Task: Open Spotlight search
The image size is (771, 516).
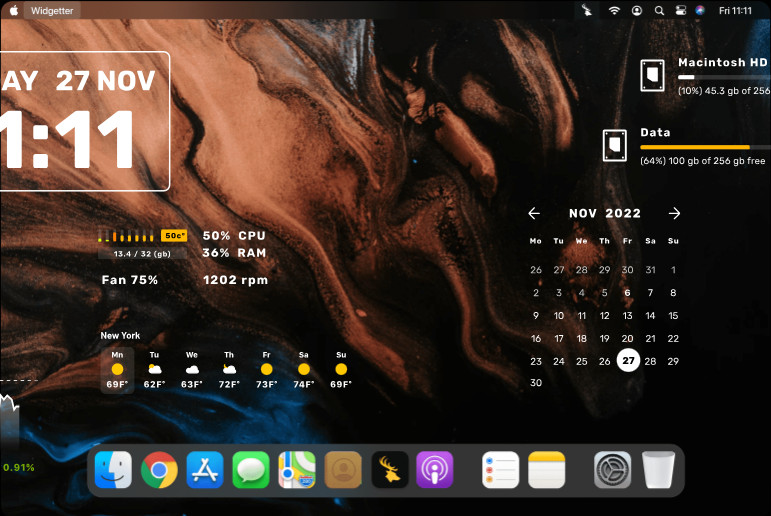Action: [x=659, y=10]
